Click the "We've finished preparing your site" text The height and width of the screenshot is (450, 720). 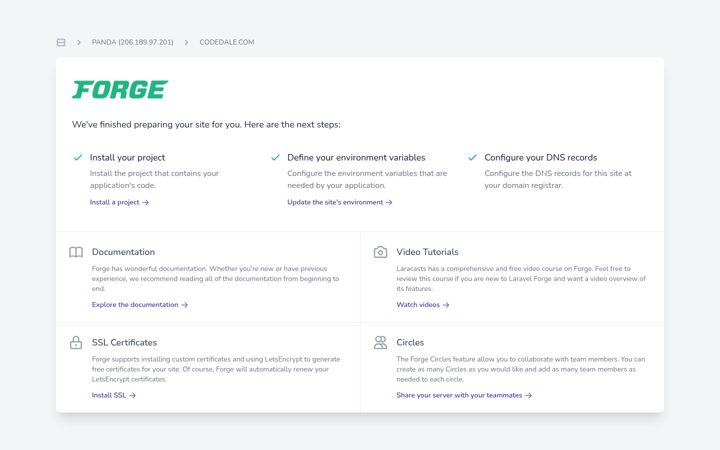(206, 124)
